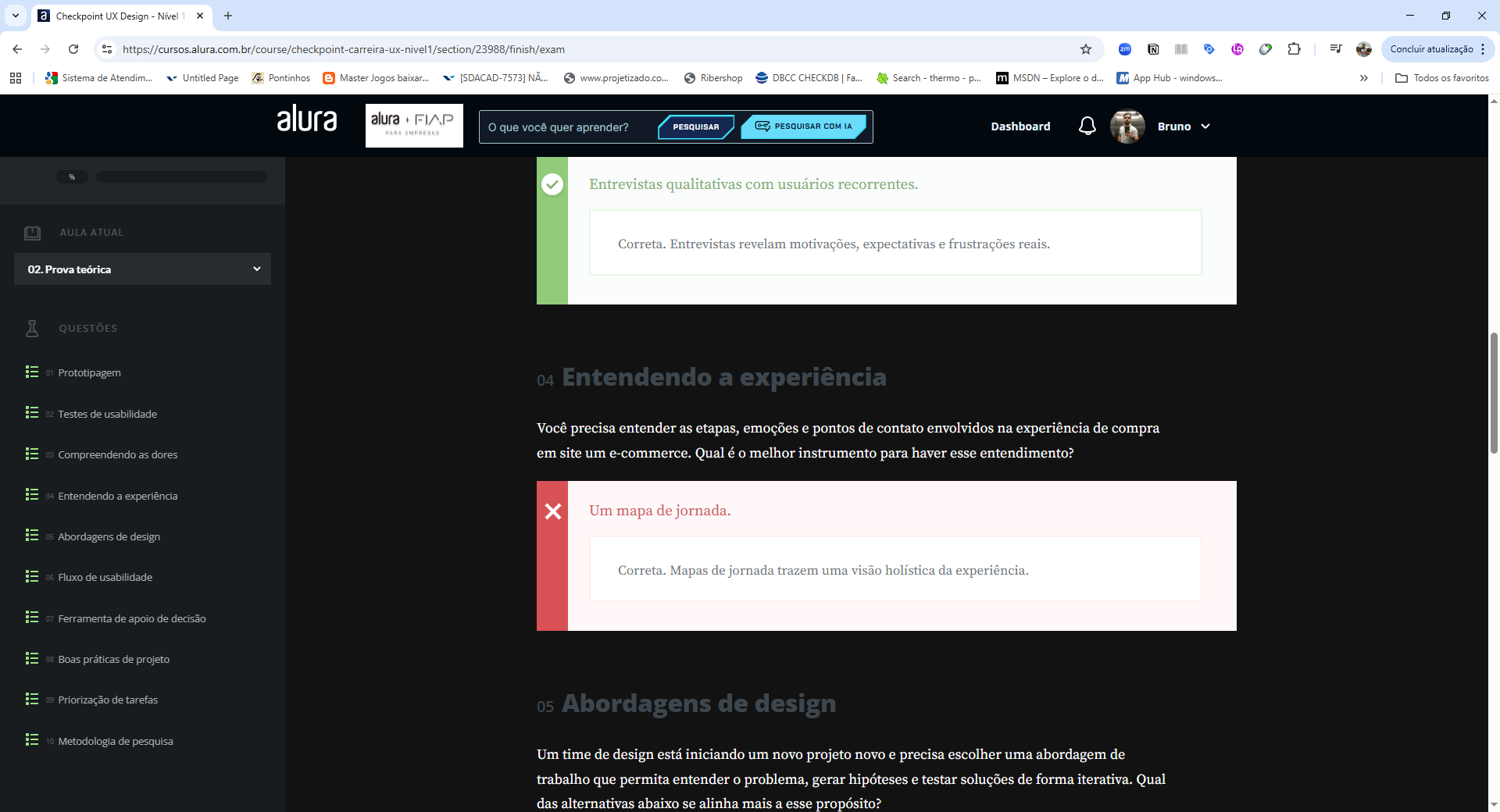Click the list icon beside Fluxo de usabilidade
1500x812 pixels.
[32, 577]
